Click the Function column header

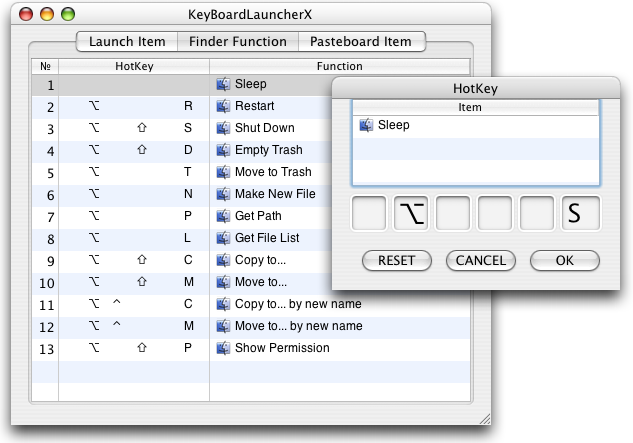click(x=340, y=66)
